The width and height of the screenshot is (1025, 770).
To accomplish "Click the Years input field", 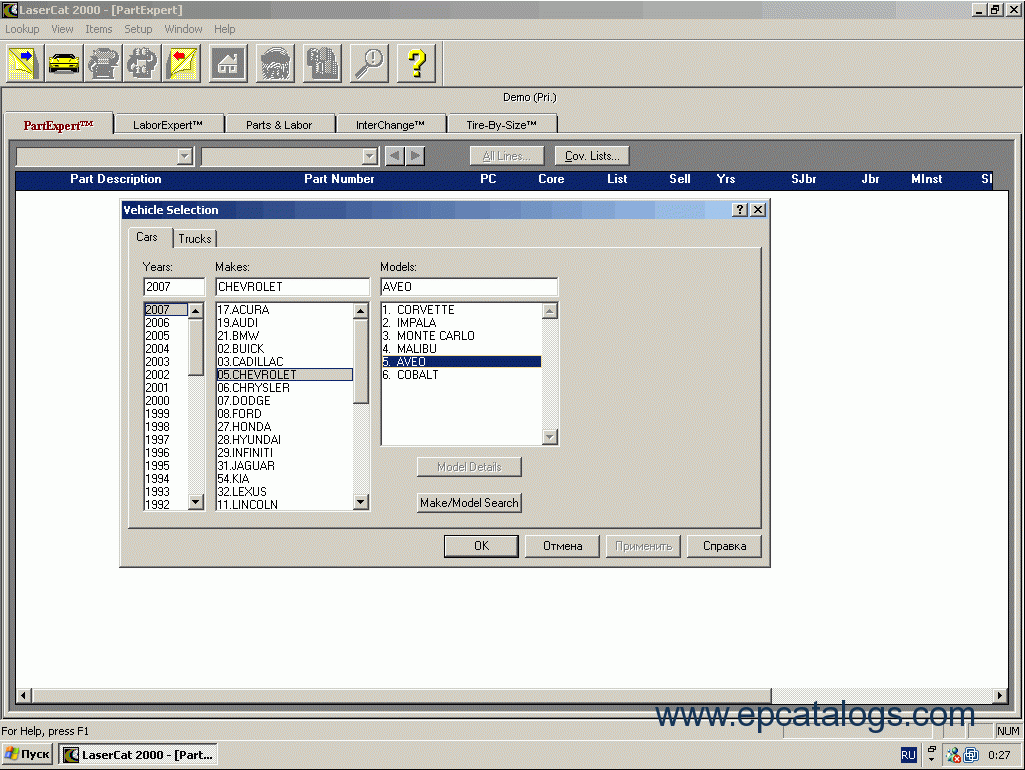I will click(x=174, y=287).
